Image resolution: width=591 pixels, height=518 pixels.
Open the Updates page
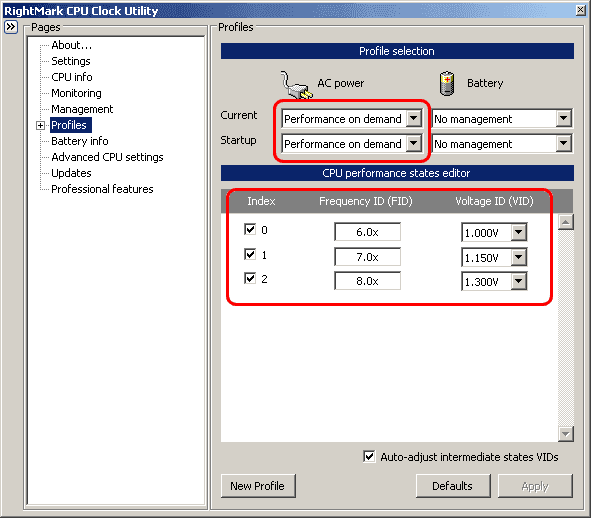(x=71, y=173)
